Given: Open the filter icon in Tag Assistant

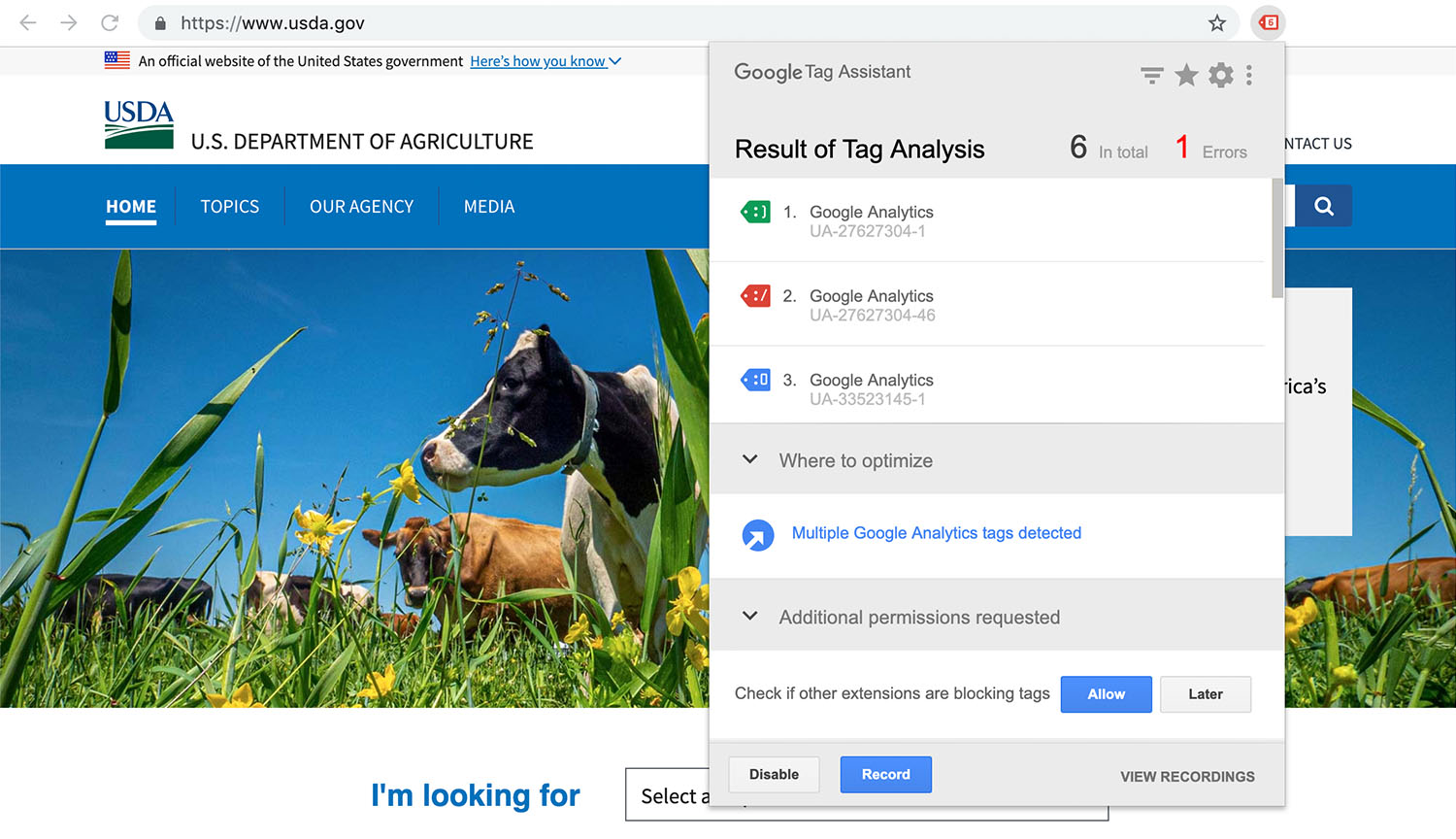Looking at the screenshot, I should [x=1152, y=75].
